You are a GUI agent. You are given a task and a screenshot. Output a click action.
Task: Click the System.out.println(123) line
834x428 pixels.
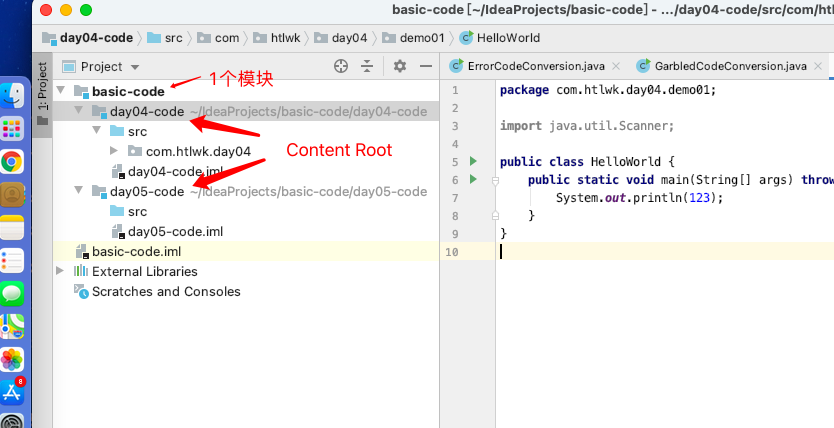click(x=640, y=198)
